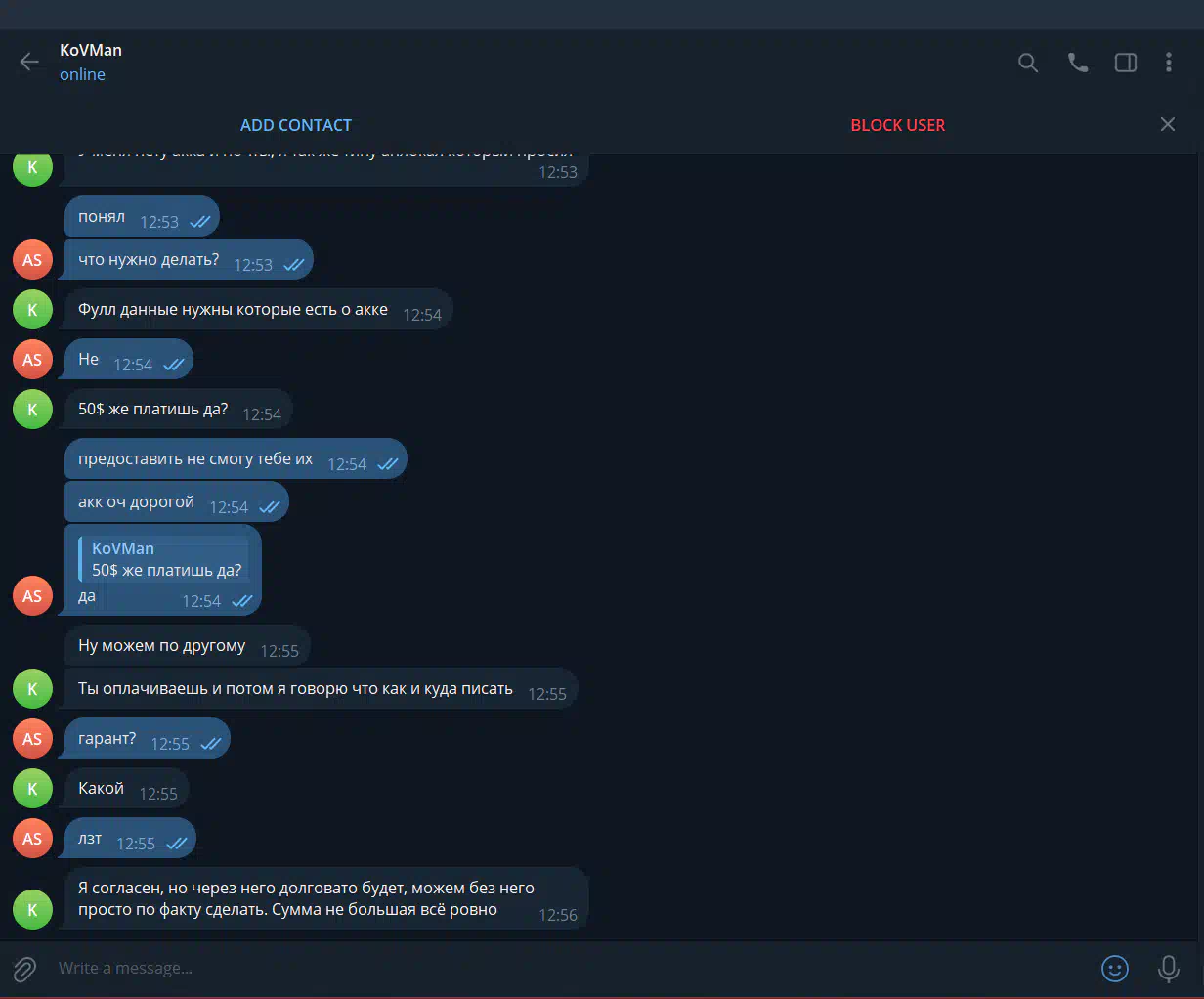Image resolution: width=1204 pixels, height=999 pixels.
Task: Start a voice call with KoVMan
Action: [1077, 63]
